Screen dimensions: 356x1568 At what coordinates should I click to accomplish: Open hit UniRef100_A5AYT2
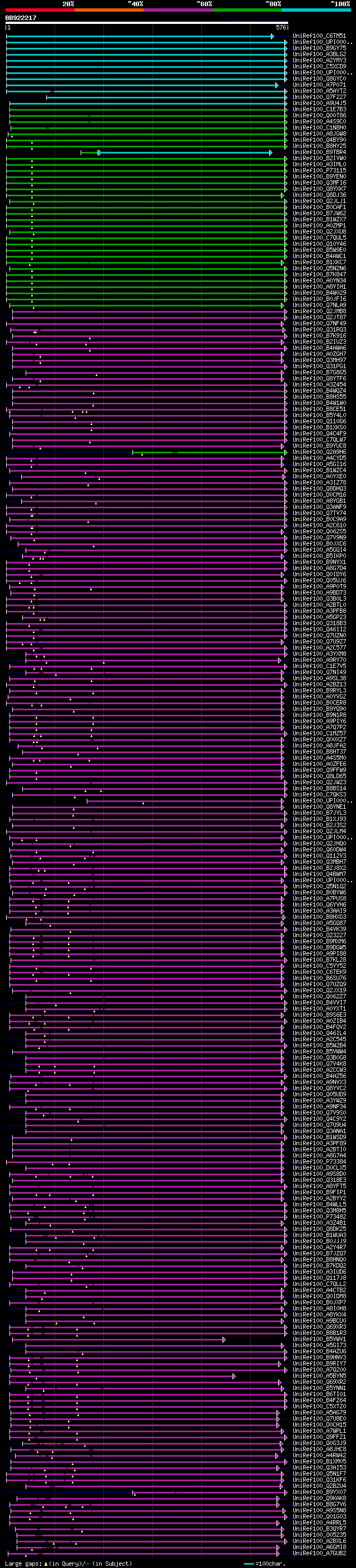(319, 91)
